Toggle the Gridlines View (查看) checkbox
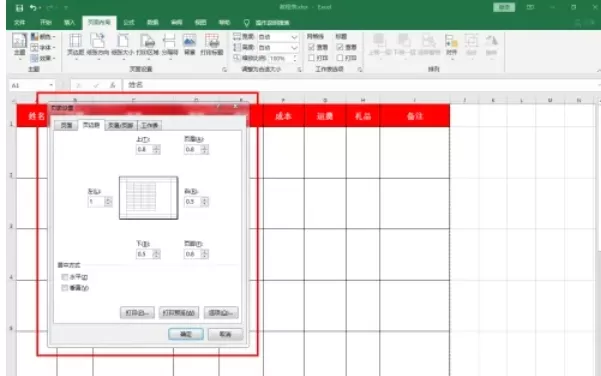Viewport: 601px width, 376px height. pos(311,47)
